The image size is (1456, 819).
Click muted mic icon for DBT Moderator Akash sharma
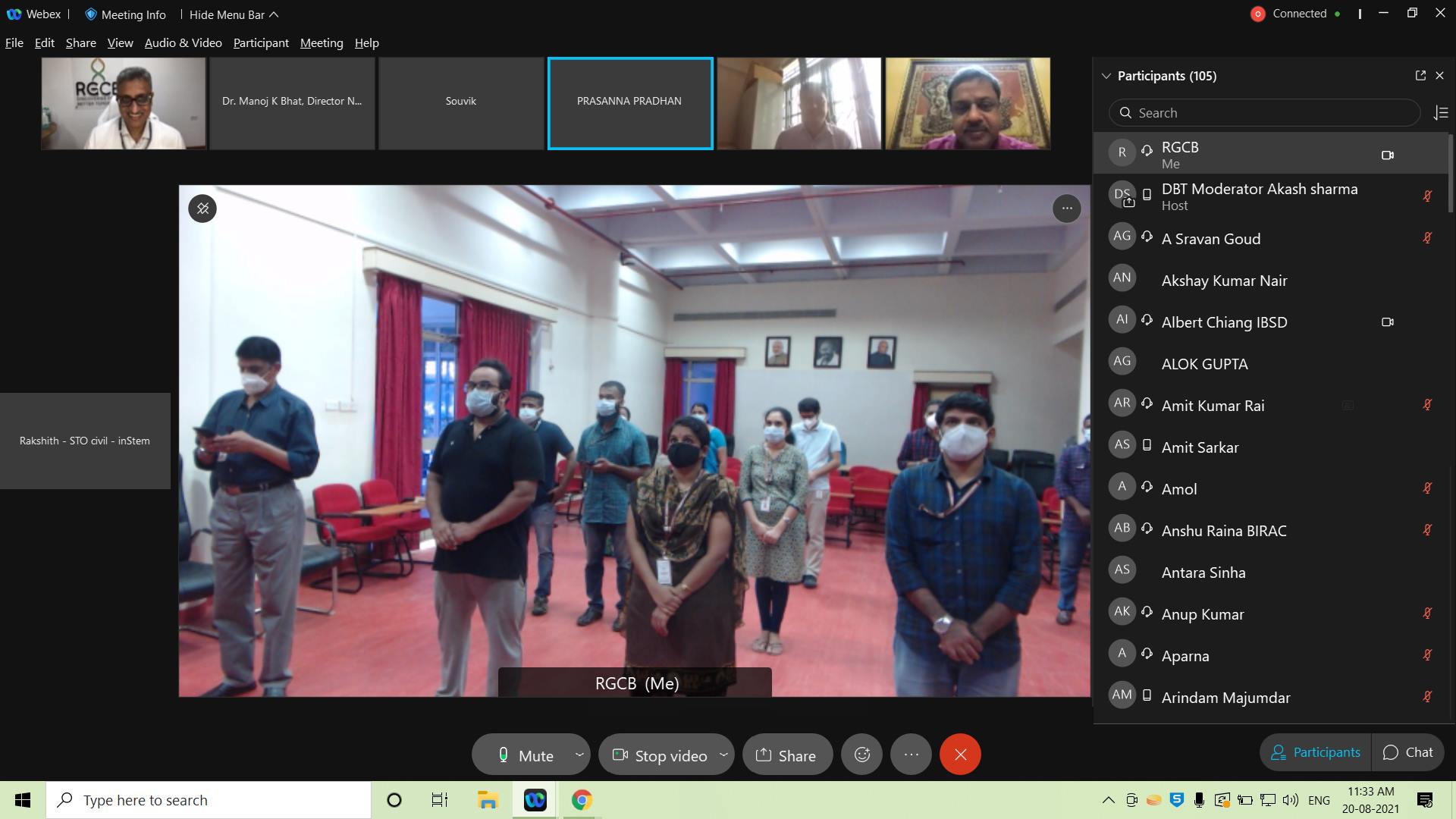1427,196
